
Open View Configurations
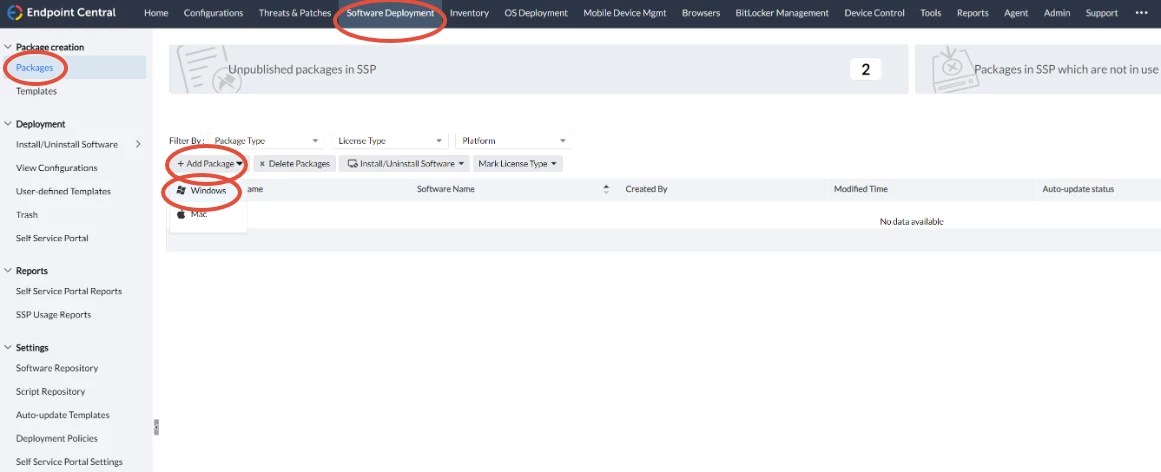coord(56,168)
